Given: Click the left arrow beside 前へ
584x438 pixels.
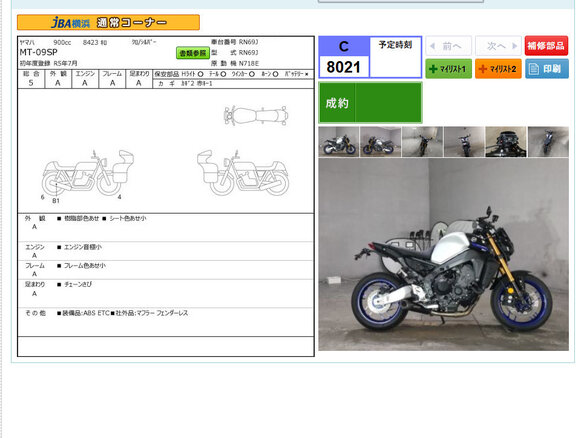Looking at the screenshot, I should click(432, 46).
